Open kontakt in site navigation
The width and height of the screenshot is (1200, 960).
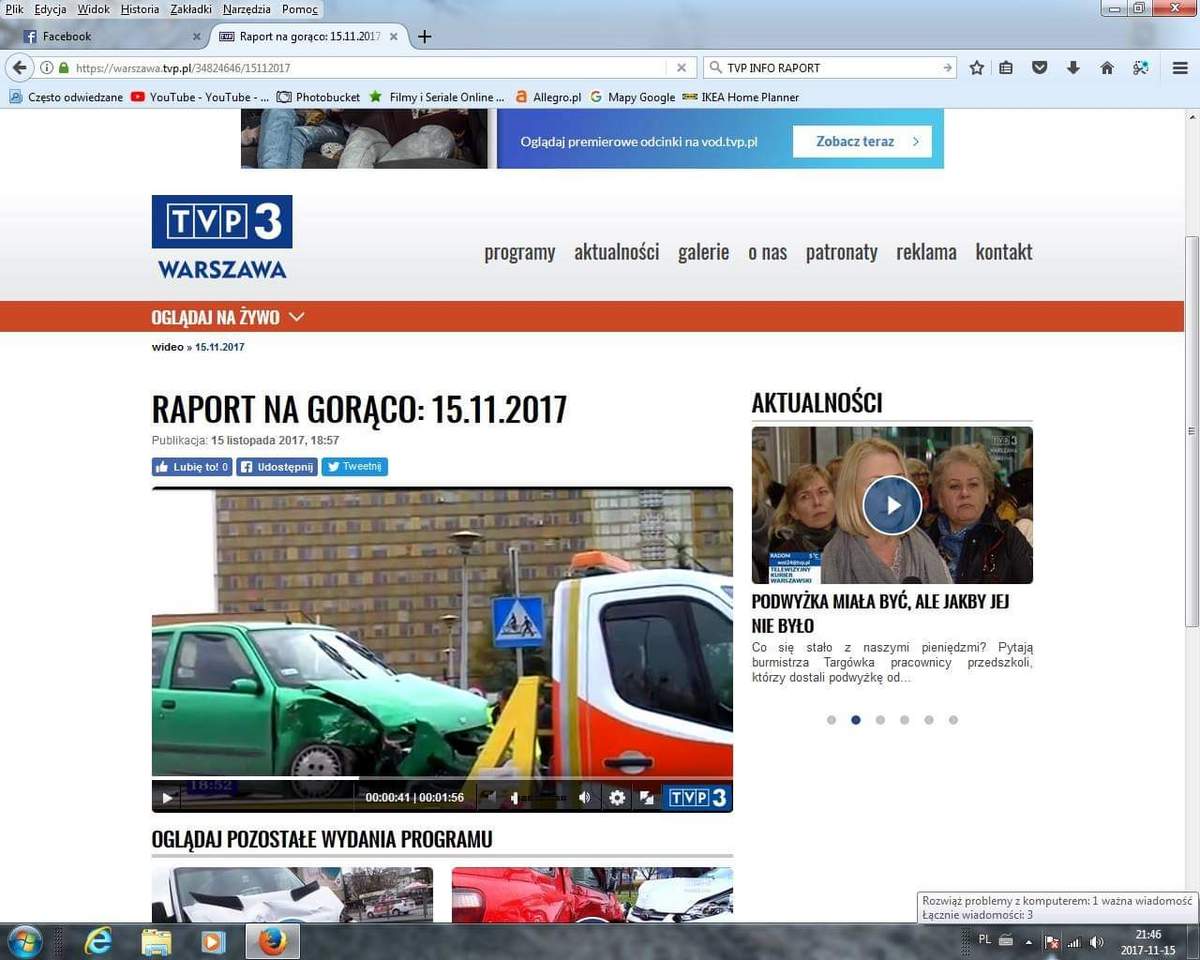(1003, 252)
